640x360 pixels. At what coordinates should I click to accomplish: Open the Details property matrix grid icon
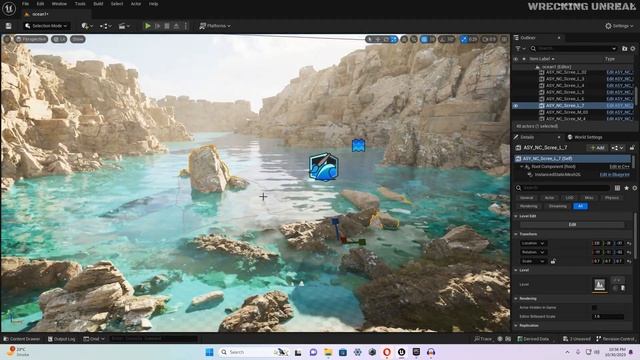[617, 188]
